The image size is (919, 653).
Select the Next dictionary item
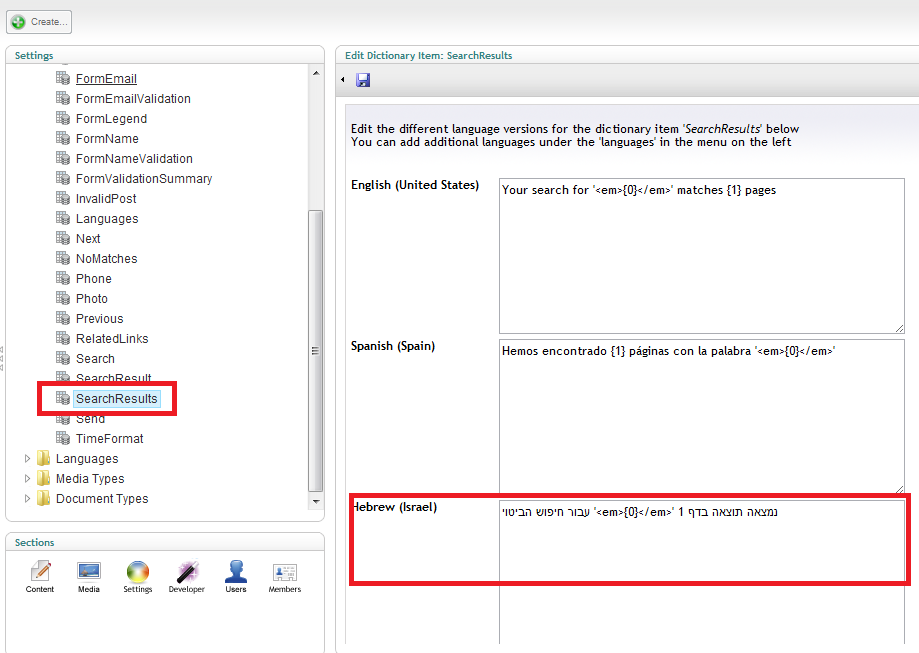[x=88, y=239]
